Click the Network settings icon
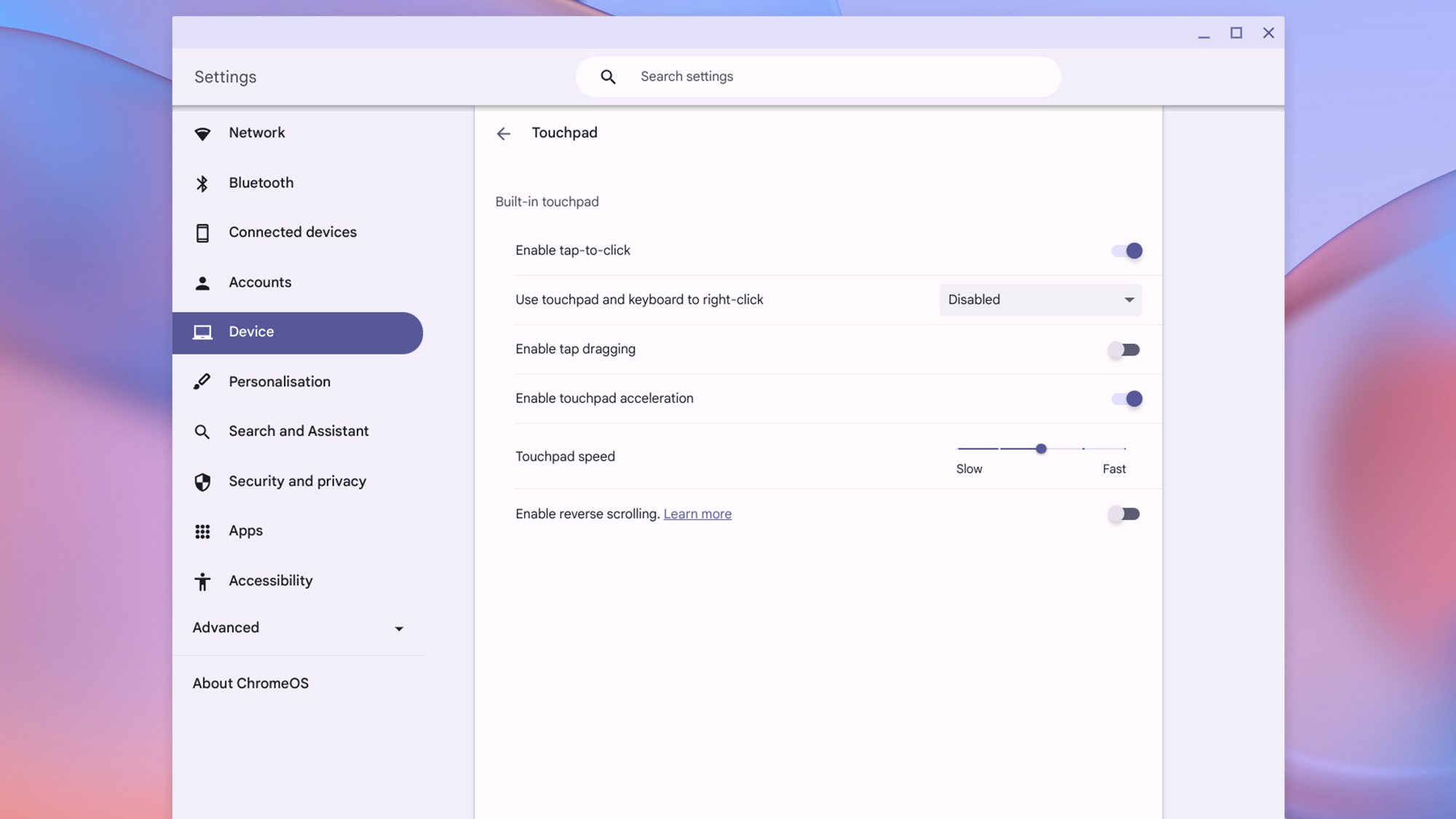The image size is (1456, 819). (x=201, y=133)
